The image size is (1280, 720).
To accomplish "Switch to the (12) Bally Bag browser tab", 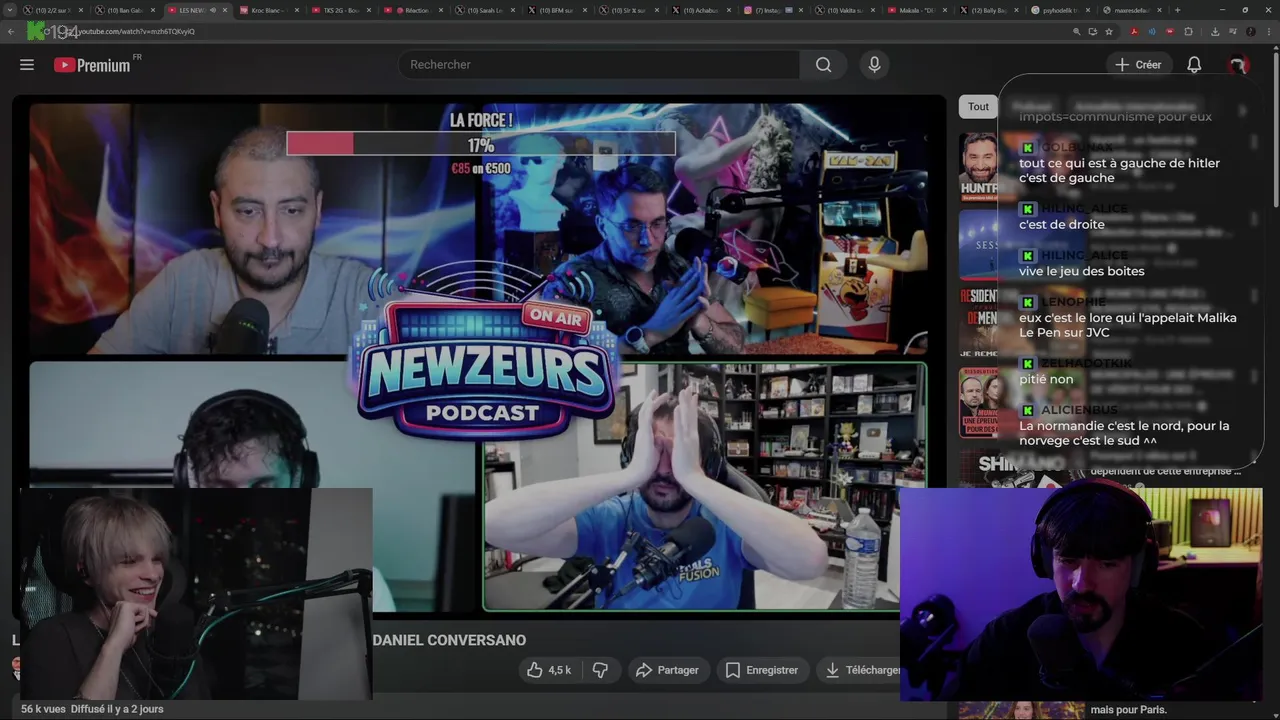I will point(987,10).
